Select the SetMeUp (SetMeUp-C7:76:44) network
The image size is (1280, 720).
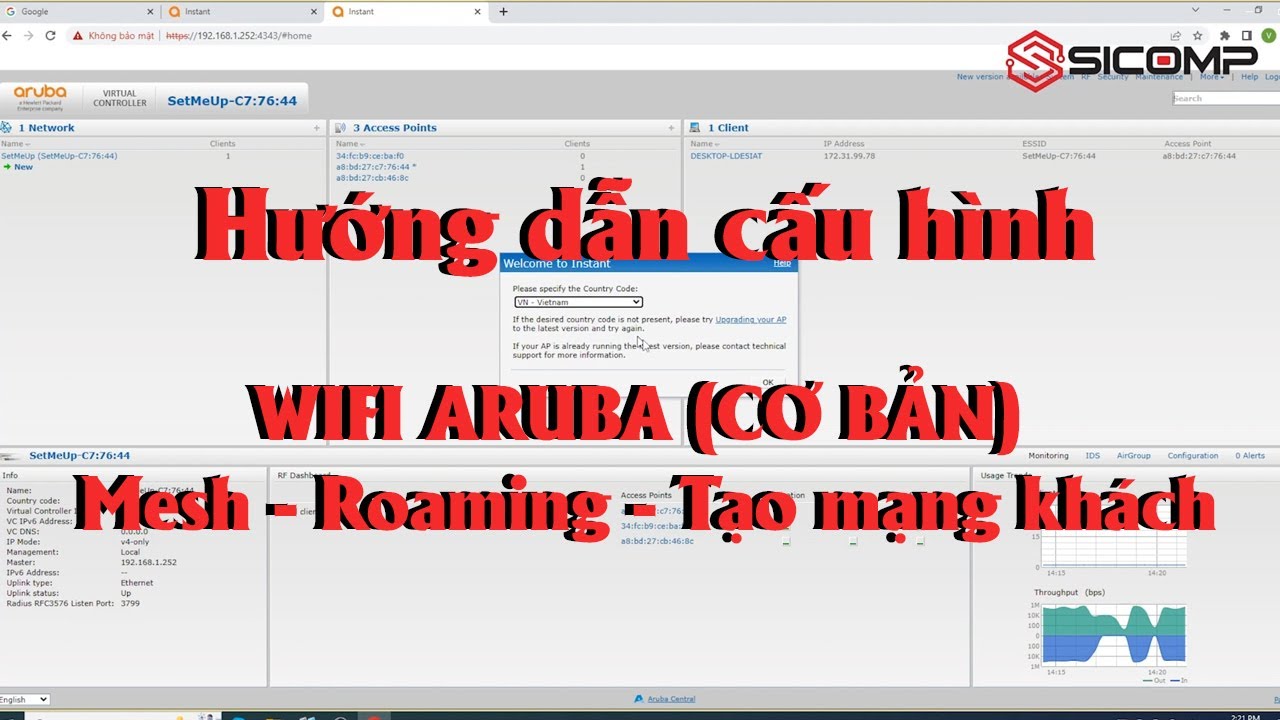coord(59,156)
